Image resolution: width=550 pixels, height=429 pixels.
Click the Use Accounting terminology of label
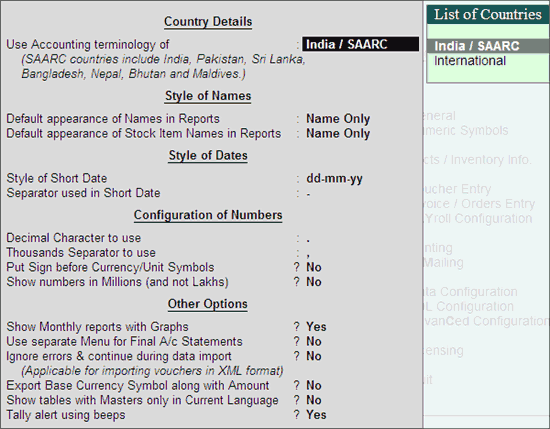coord(88,45)
